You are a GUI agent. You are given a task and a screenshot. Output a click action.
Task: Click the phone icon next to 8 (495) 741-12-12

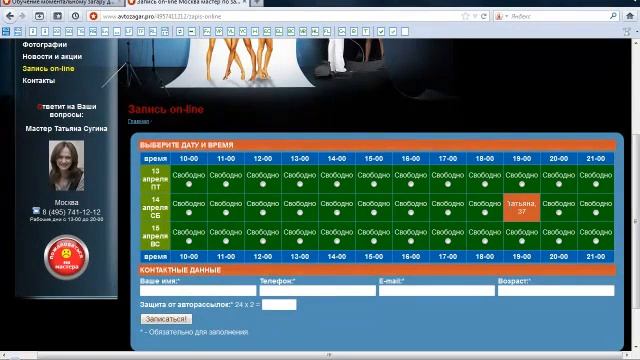click(x=36, y=211)
